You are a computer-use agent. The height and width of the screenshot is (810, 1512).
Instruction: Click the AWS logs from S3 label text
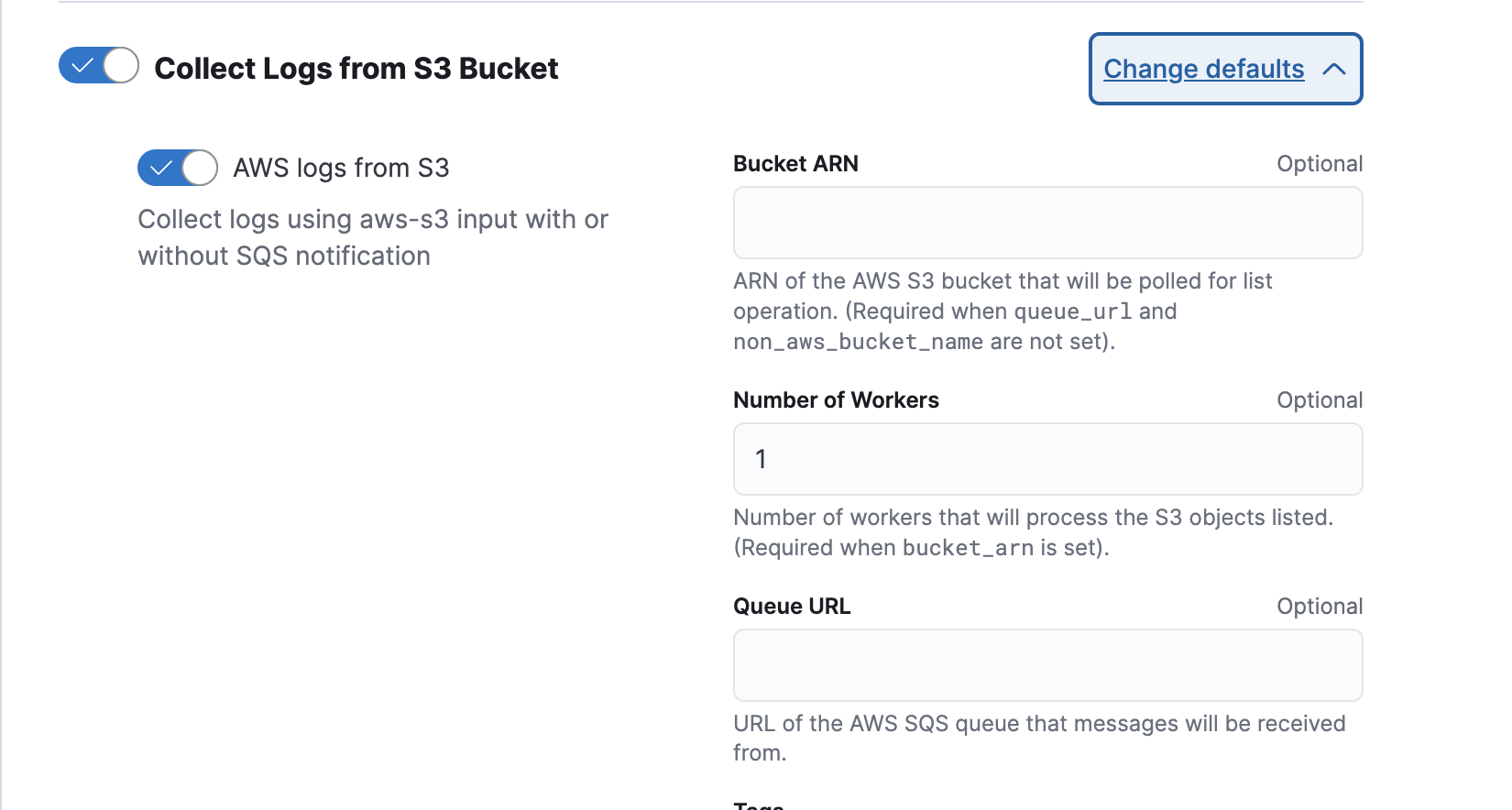coord(341,169)
